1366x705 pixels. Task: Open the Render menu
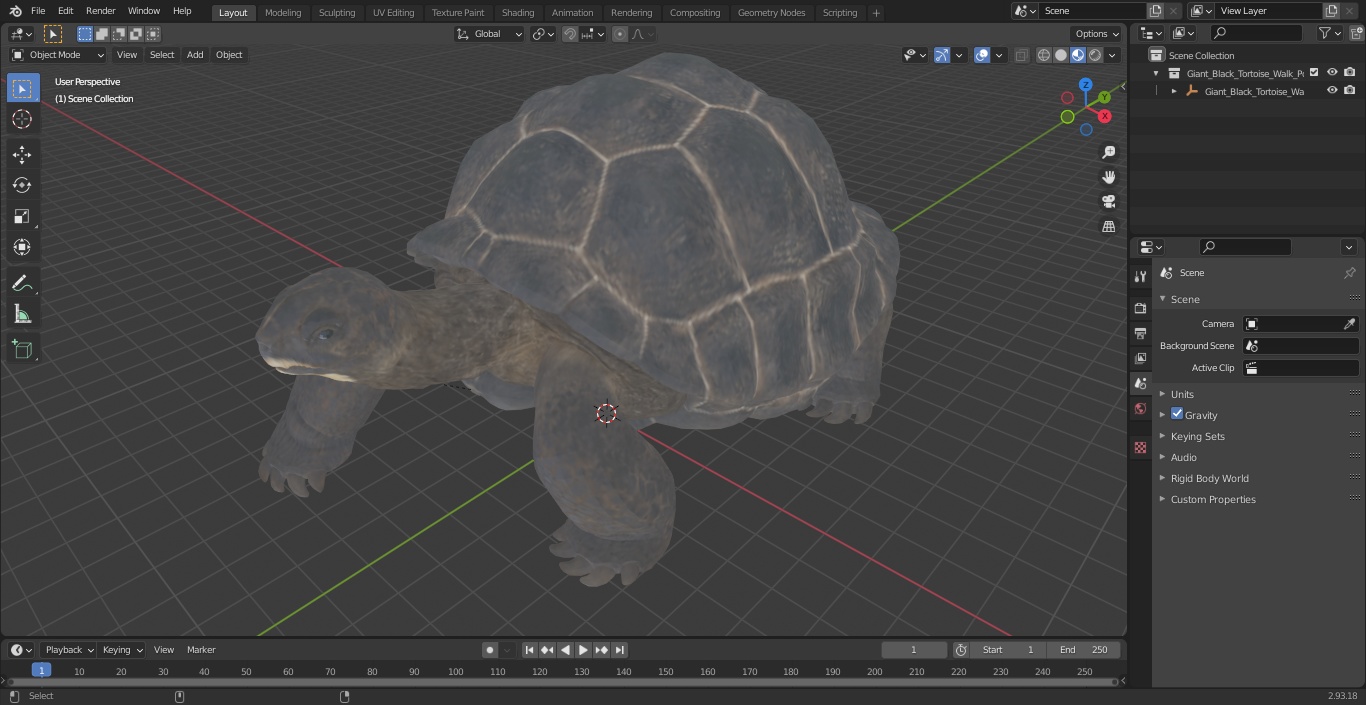pyautogui.click(x=100, y=11)
